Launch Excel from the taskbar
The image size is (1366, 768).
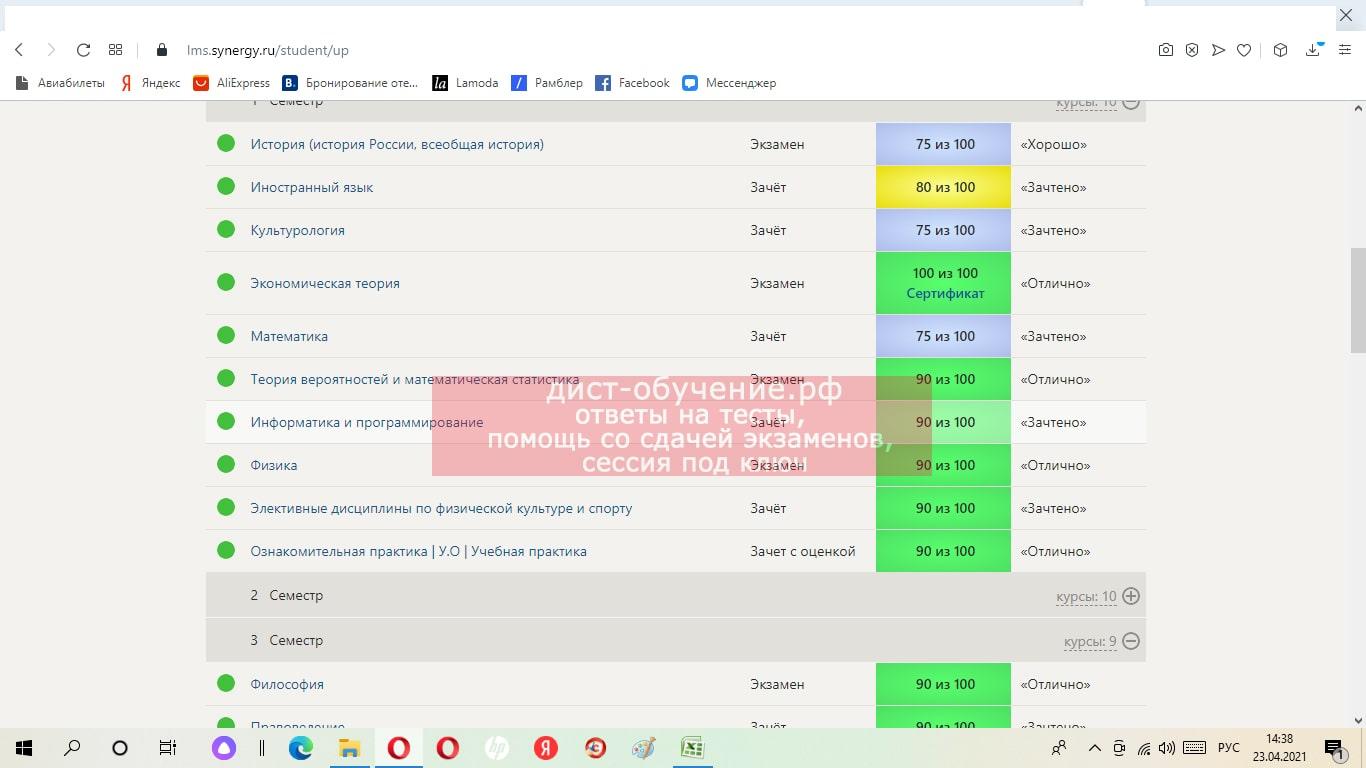pyautogui.click(x=693, y=747)
